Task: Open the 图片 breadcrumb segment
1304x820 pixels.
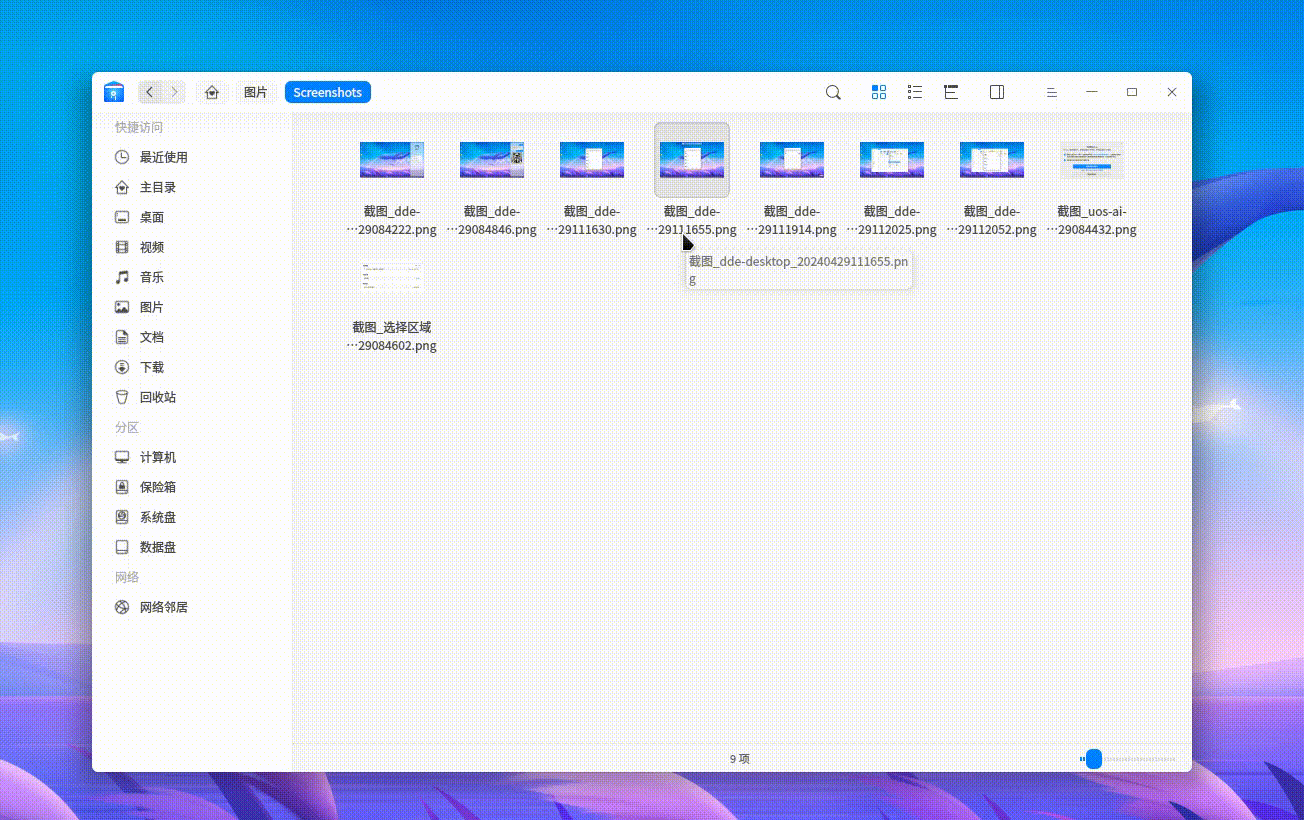Action: coord(255,92)
